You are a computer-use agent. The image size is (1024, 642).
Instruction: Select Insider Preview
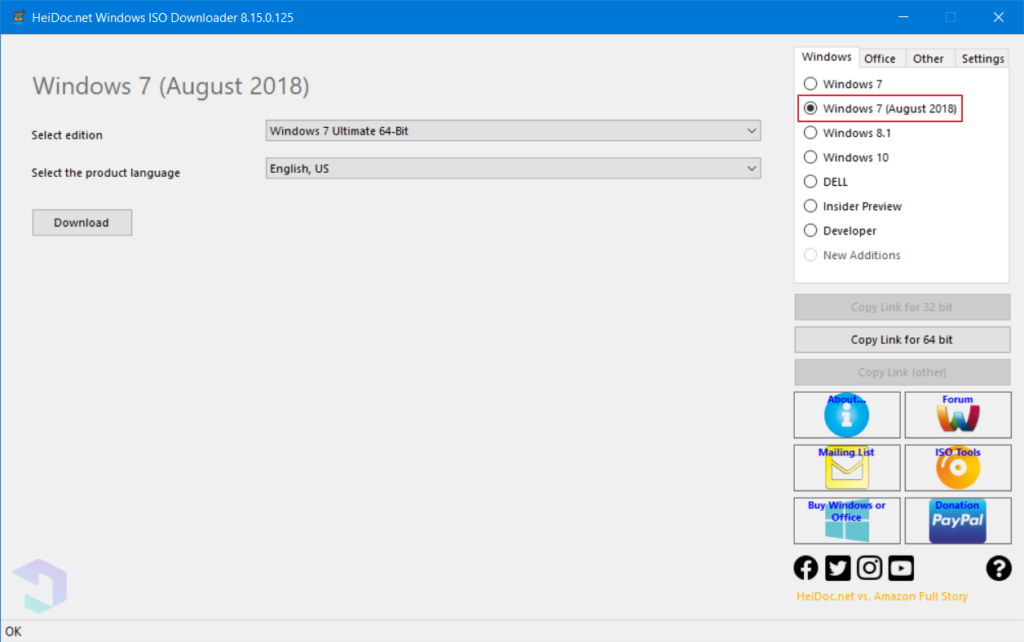(x=810, y=206)
